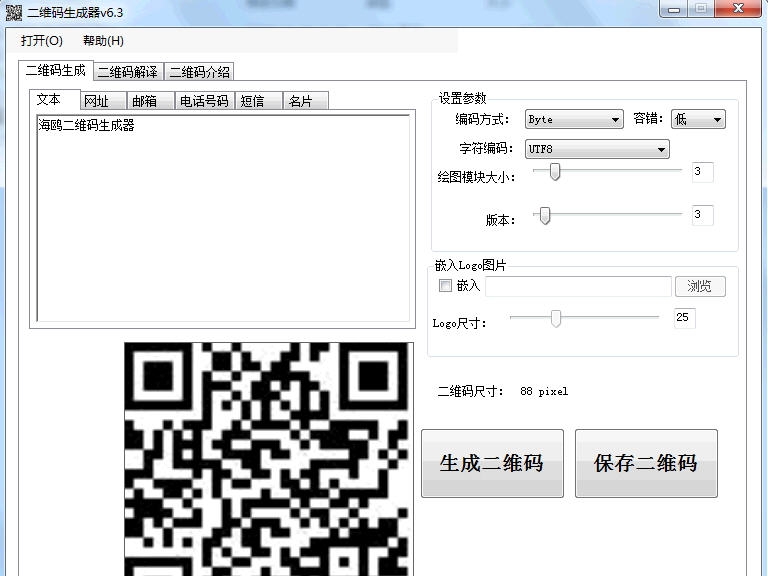The image size is (768, 576).
Task: Click the generated QR code image
Action: click(268, 459)
